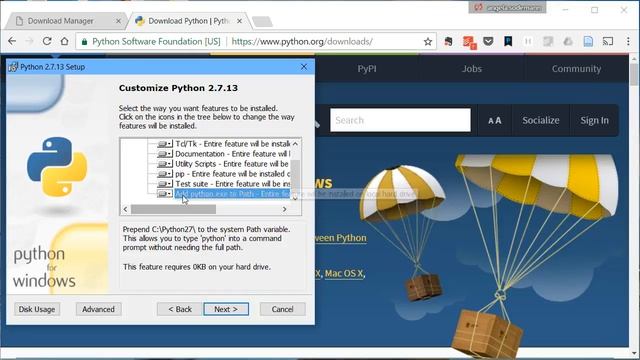This screenshot has height=360, width=640.
Task: Close the Download Manager tab
Action: pyautogui.click(x=118, y=21)
